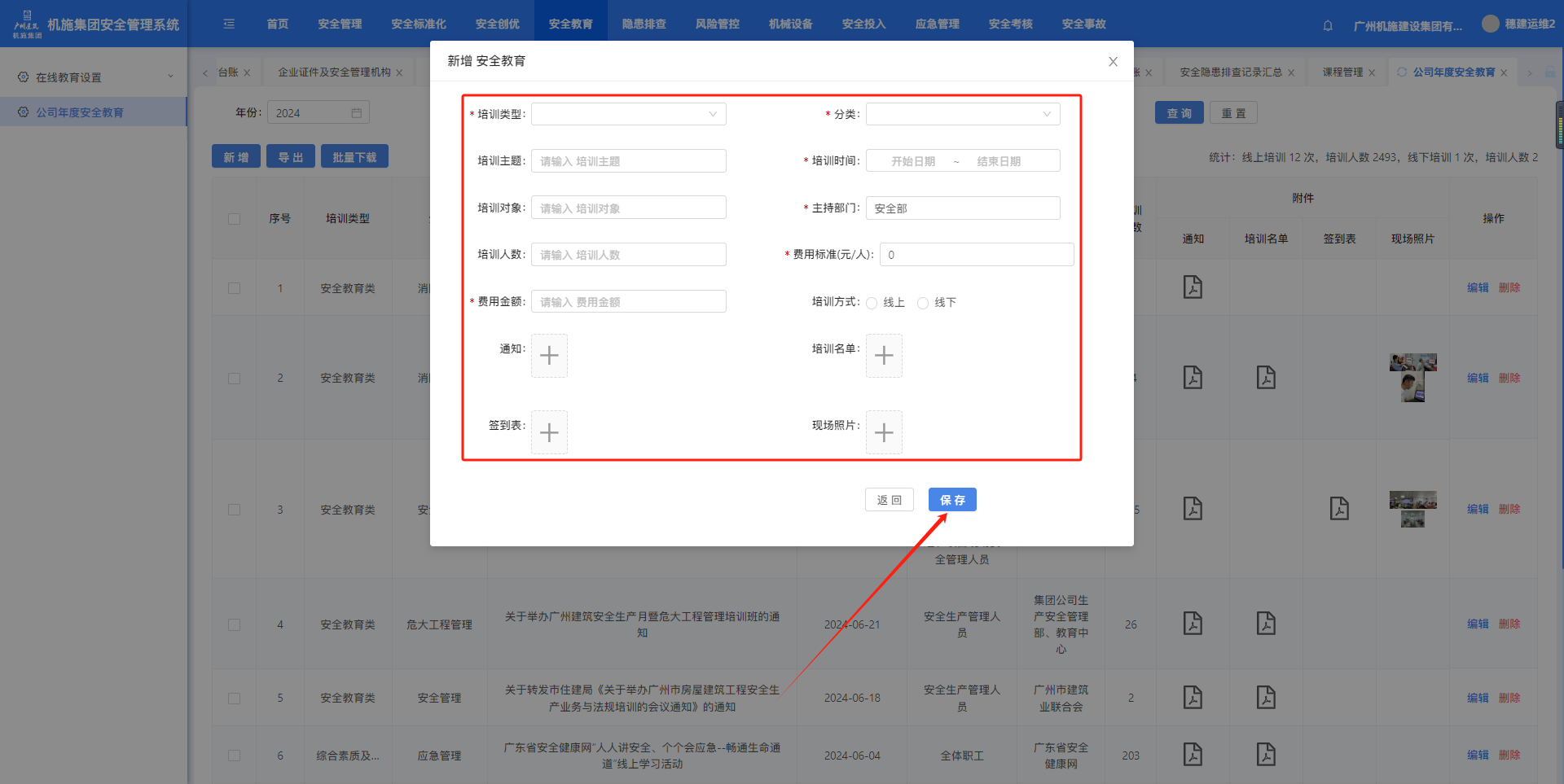Select the 线下 training method radio
Viewport: 1564px width, 784px height.
tap(923, 303)
